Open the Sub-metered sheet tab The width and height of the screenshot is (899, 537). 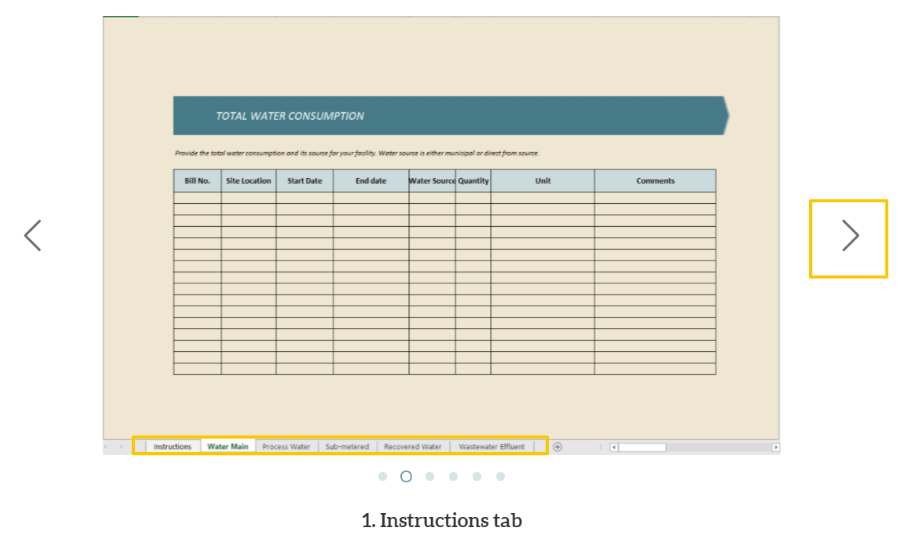[x=347, y=447]
